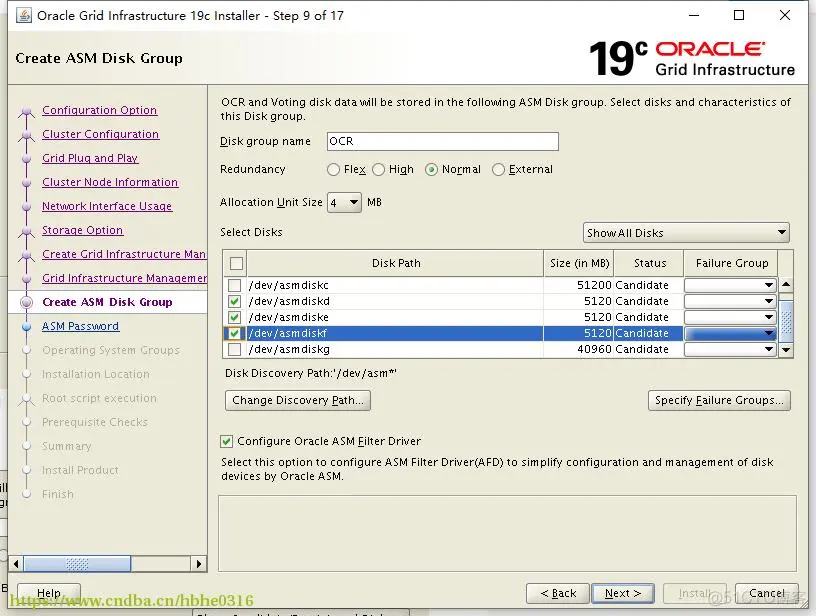The width and height of the screenshot is (816, 616).
Task: Go to Grid Infrastructure Management step
Action: pyautogui.click(x=124, y=278)
